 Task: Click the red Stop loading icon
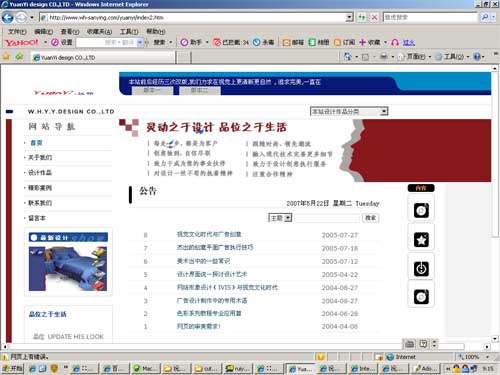pos(374,17)
